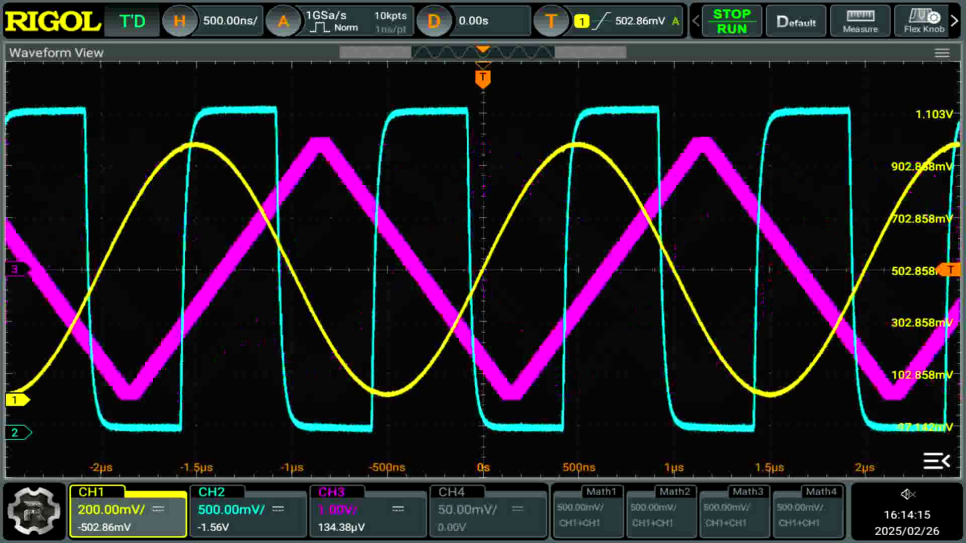Screen dimensions: 966x543
Task: Toggle CH2 coupling DC icon
Action: (278, 509)
